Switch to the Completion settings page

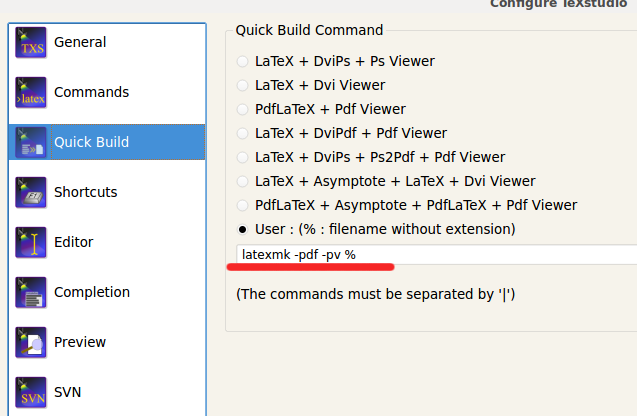(x=92, y=292)
